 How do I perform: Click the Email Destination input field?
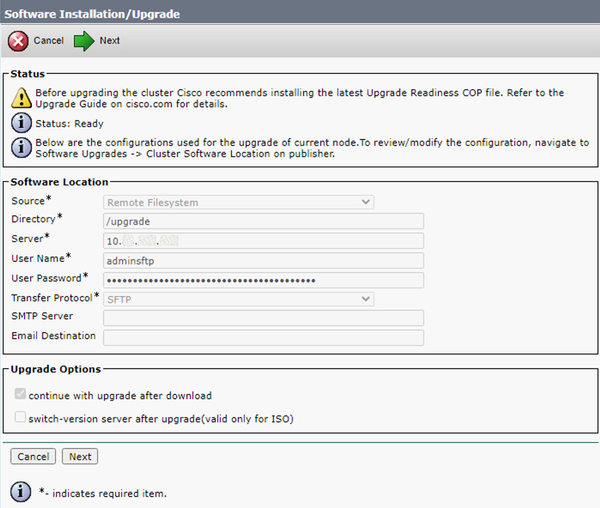point(263,338)
